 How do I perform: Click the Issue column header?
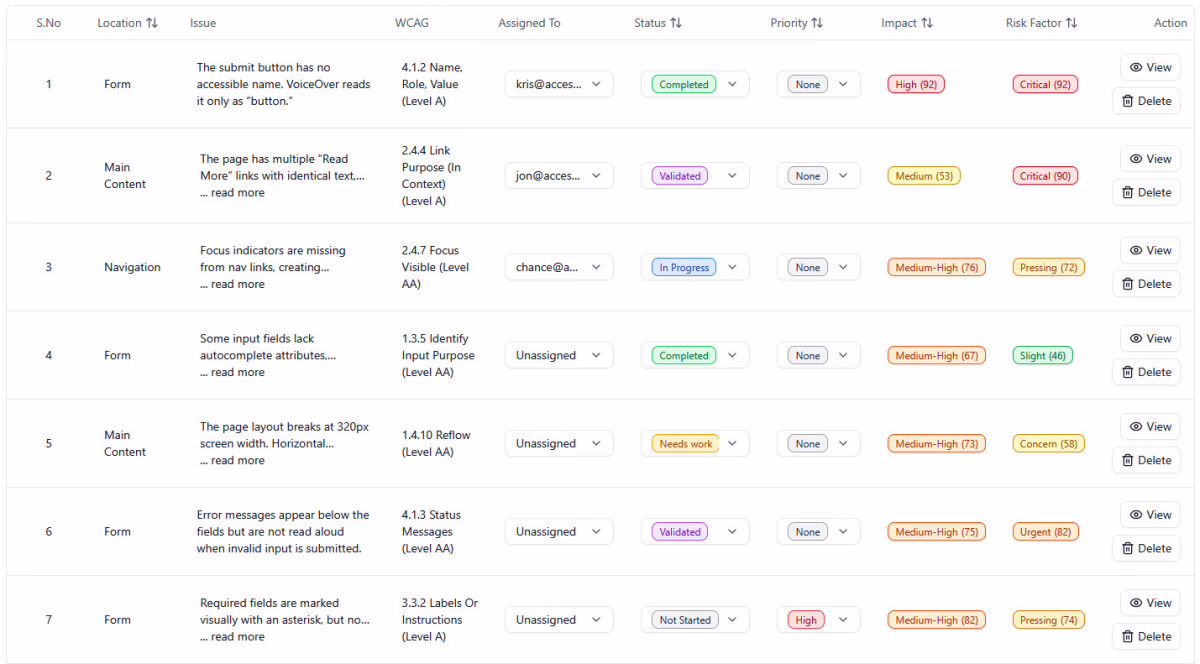tap(203, 23)
